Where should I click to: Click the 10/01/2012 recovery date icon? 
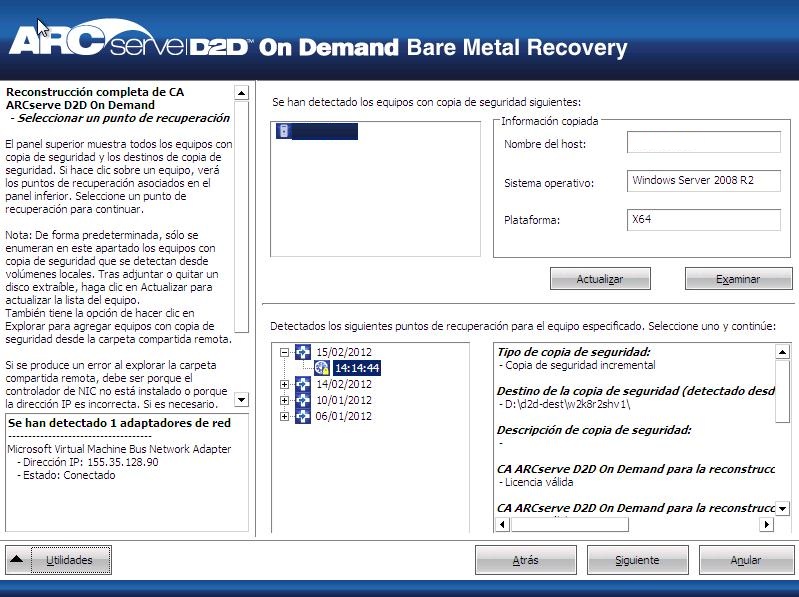(303, 400)
